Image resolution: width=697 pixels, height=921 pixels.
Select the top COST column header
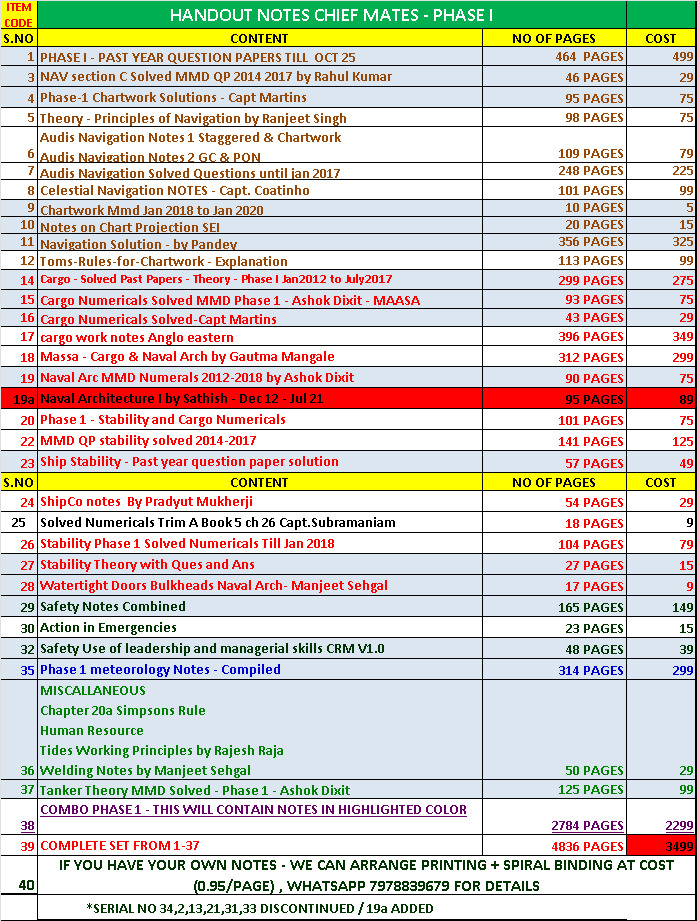click(660, 38)
